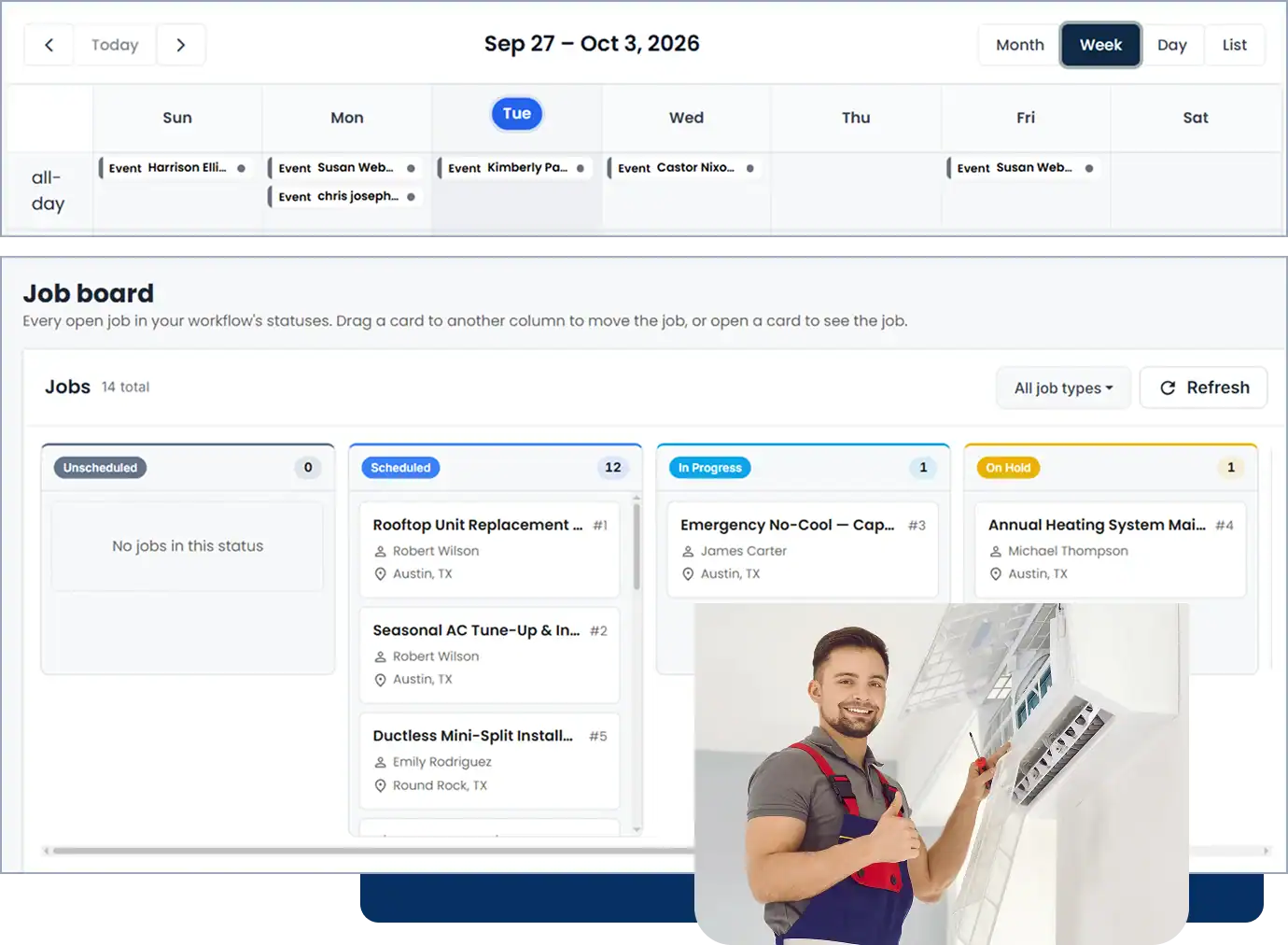Click person icon beside Michael Thompson
Viewport: 1288px width, 945px height.
996,551
